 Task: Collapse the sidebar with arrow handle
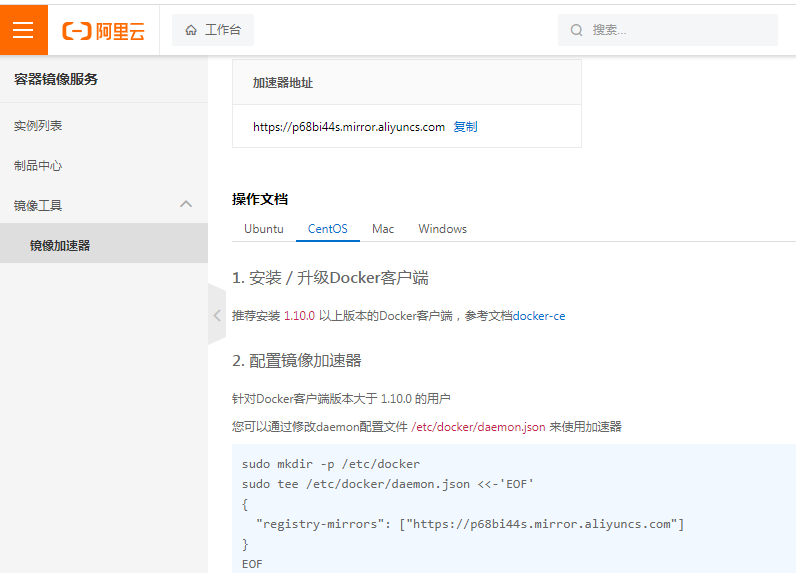pyautogui.click(x=217, y=315)
